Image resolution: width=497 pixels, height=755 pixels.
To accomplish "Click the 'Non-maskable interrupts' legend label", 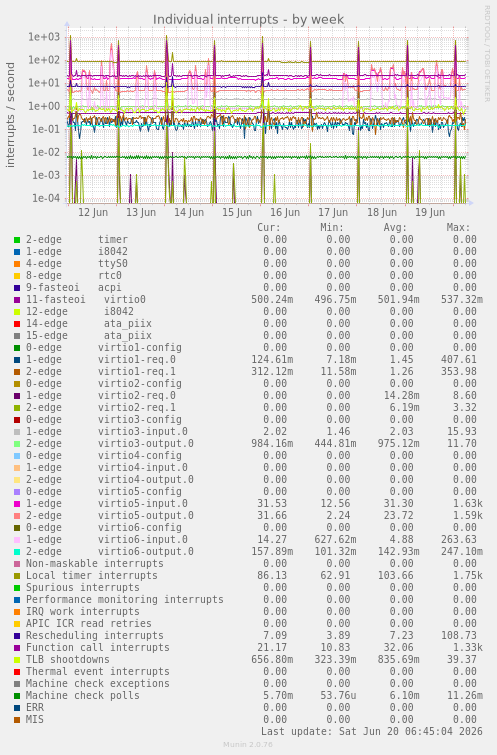I will coord(95,563).
